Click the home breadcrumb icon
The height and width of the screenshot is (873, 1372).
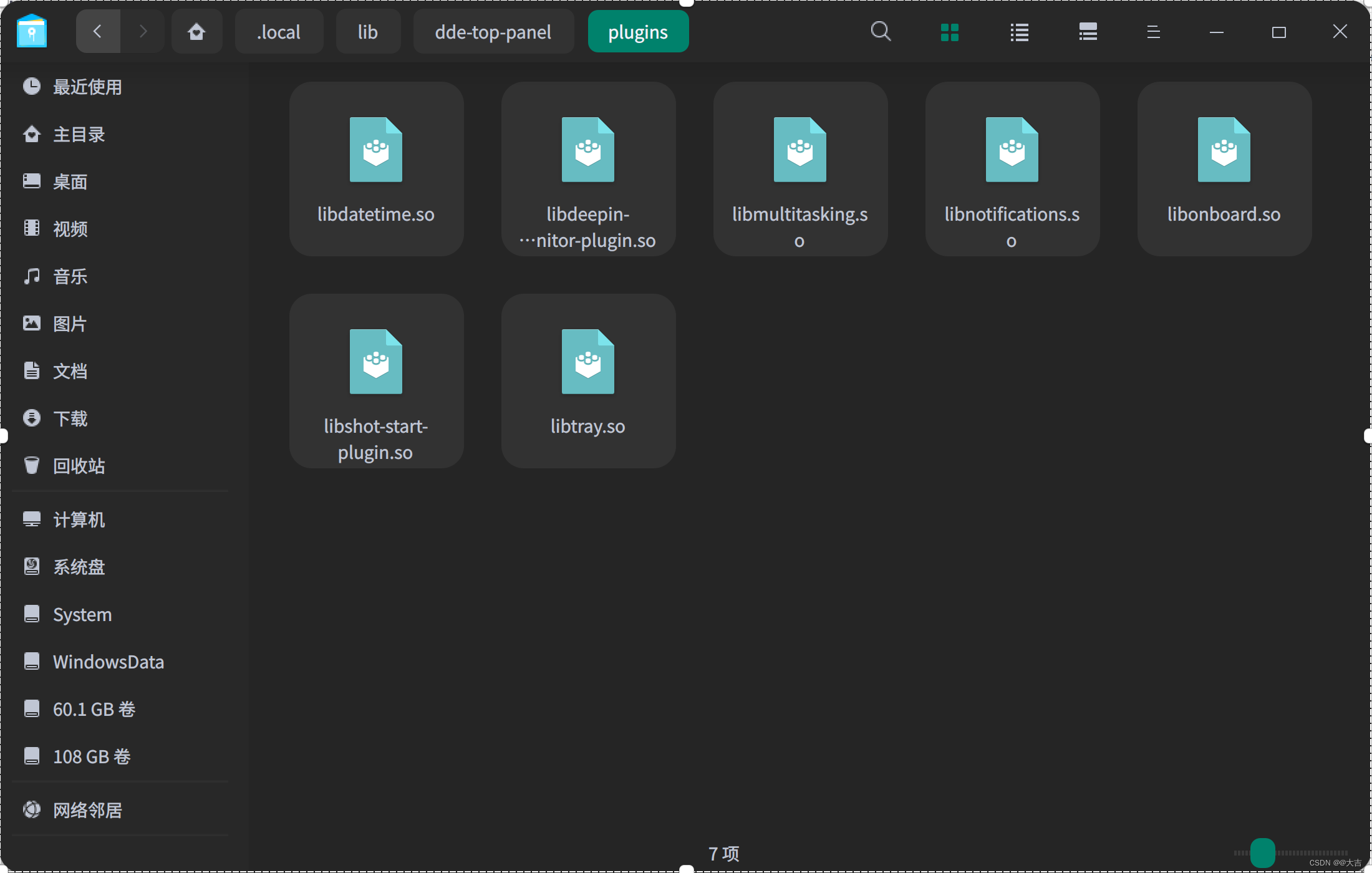pyautogui.click(x=196, y=31)
